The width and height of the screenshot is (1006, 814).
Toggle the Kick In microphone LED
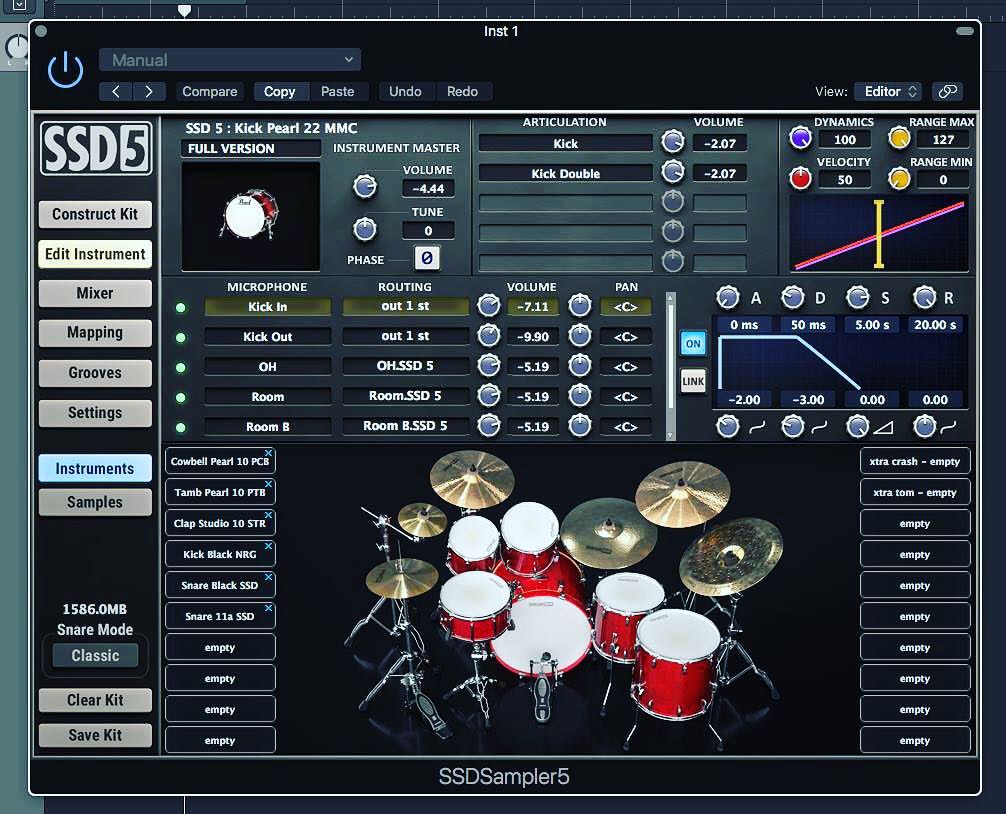click(x=181, y=308)
